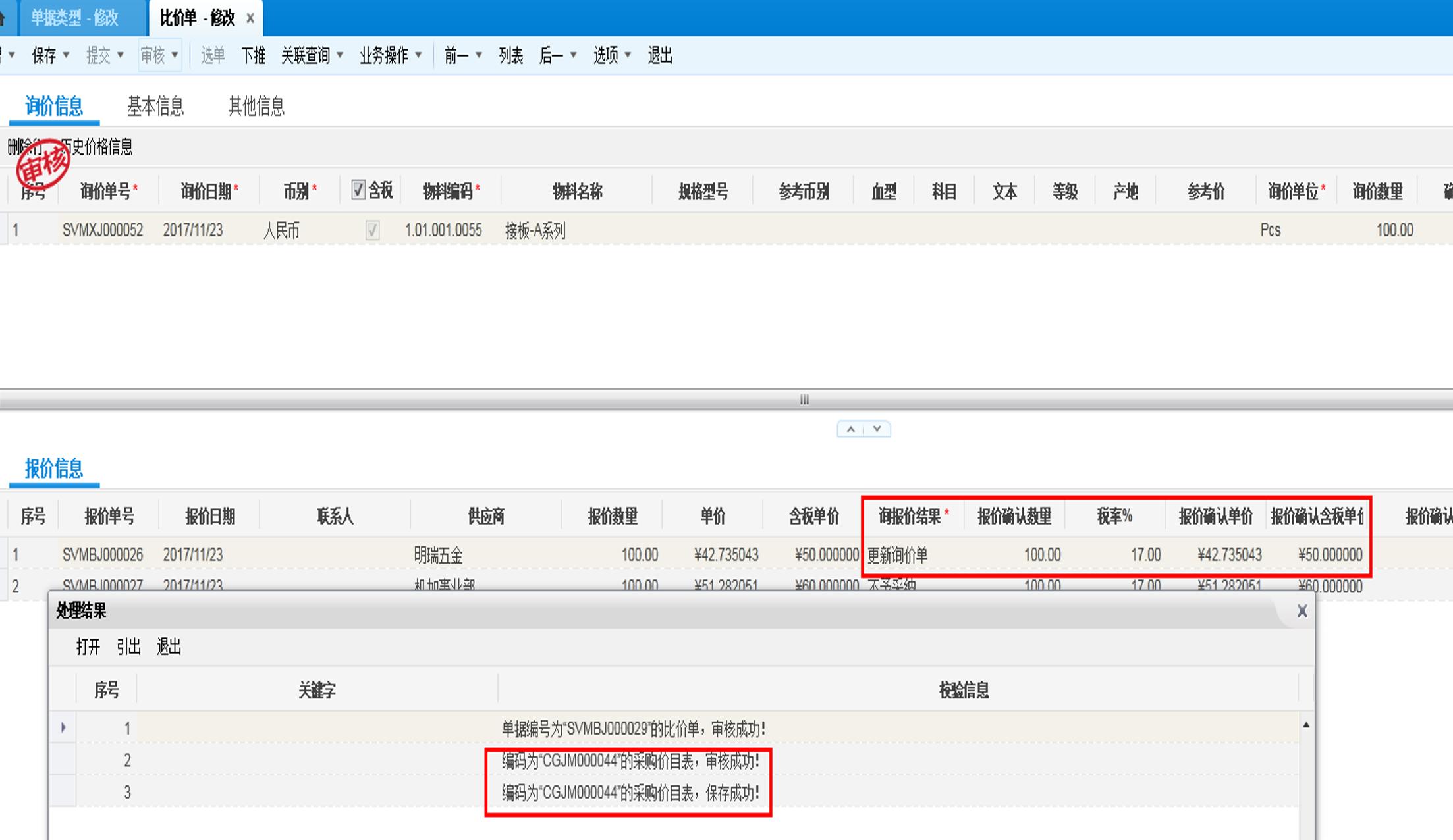Image resolution: width=1453 pixels, height=840 pixels.
Task: Toggle 含税 checkbox in row SVMXJ000052
Action: (372, 230)
